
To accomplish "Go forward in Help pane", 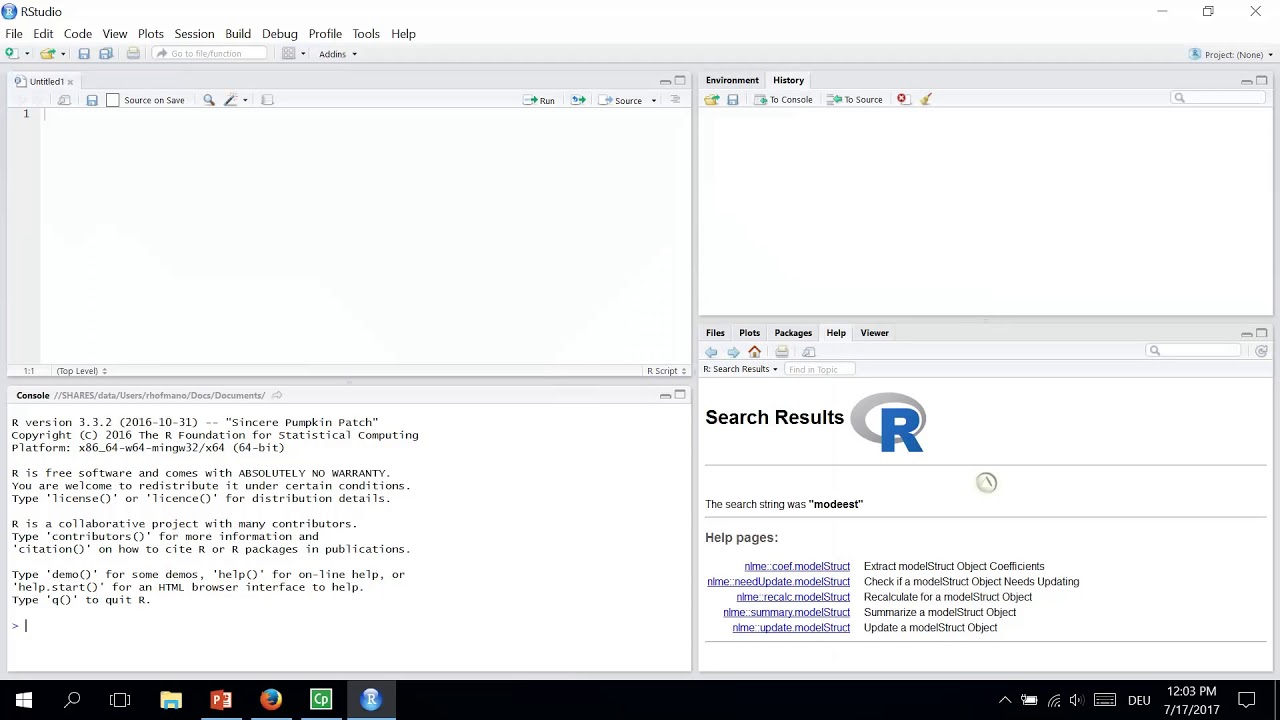I will coord(733,352).
